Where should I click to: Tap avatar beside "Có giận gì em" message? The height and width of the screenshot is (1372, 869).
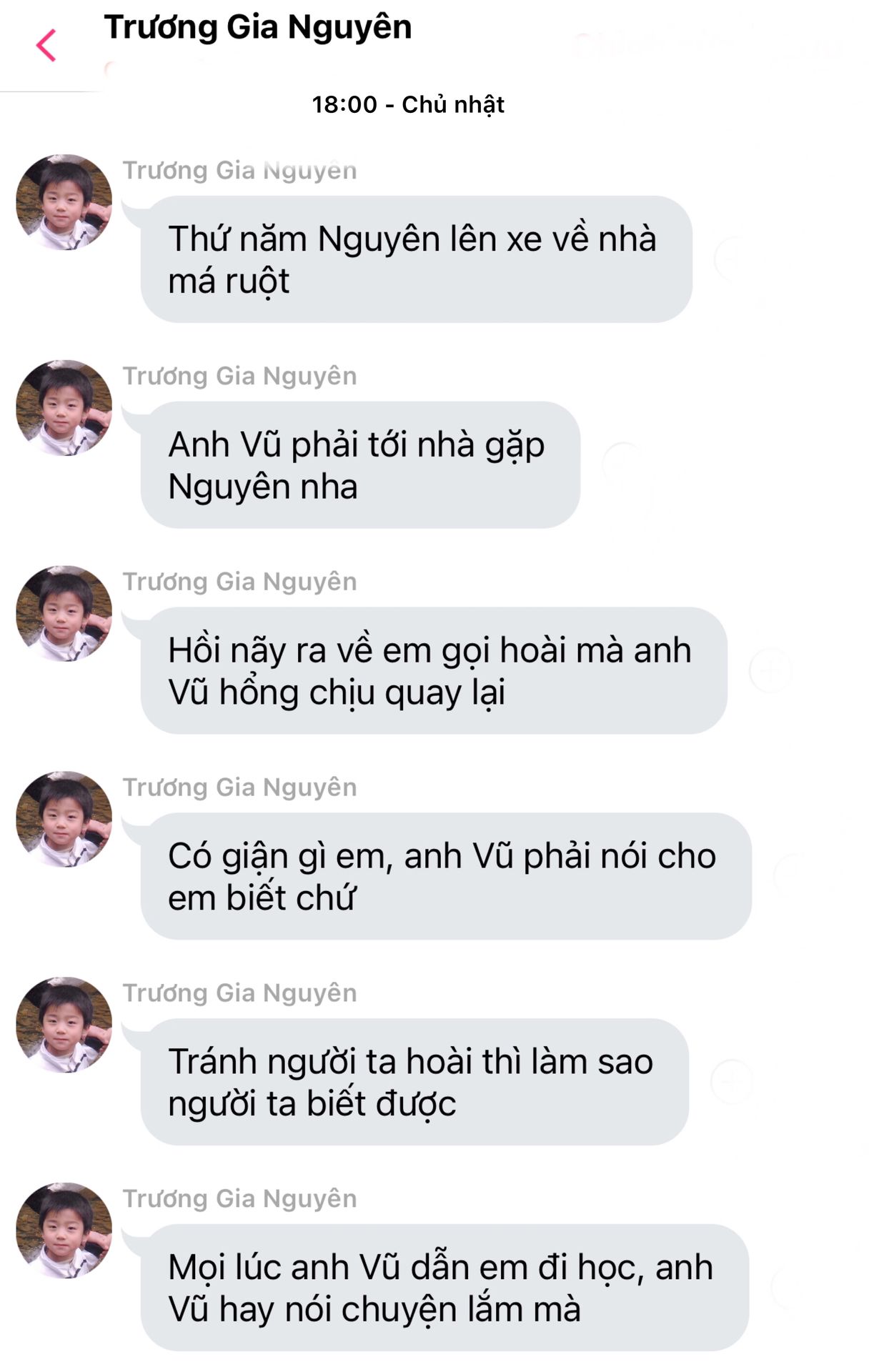click(x=64, y=820)
